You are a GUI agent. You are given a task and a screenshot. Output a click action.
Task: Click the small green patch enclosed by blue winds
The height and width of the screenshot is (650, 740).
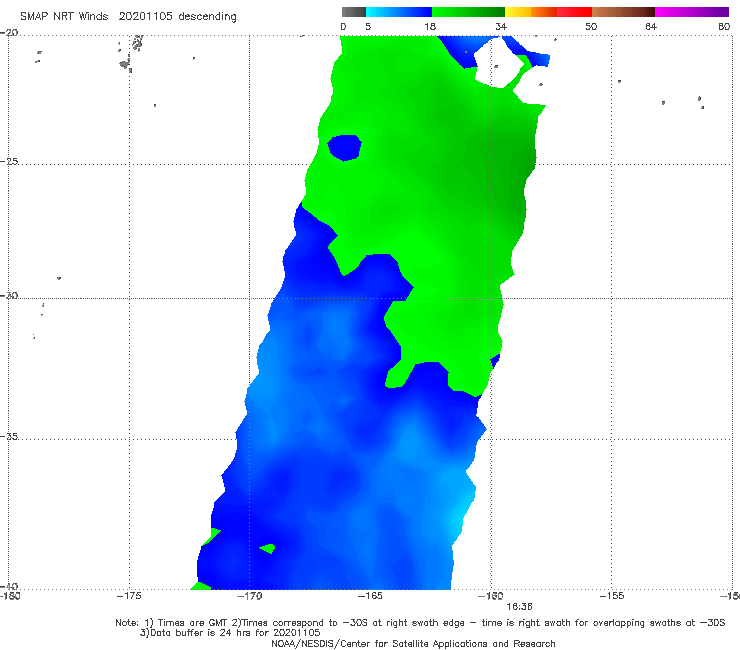pos(268,549)
